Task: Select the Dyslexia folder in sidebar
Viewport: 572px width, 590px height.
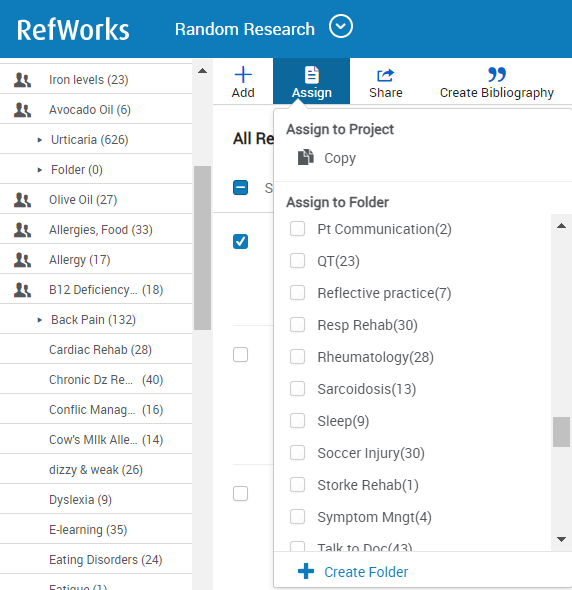Action: click(x=80, y=500)
